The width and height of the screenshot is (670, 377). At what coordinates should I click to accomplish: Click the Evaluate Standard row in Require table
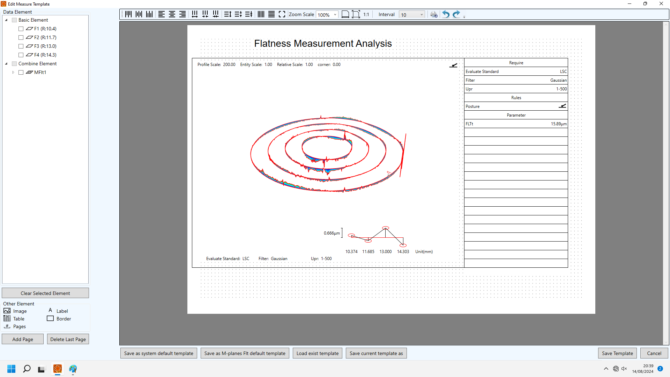516,71
